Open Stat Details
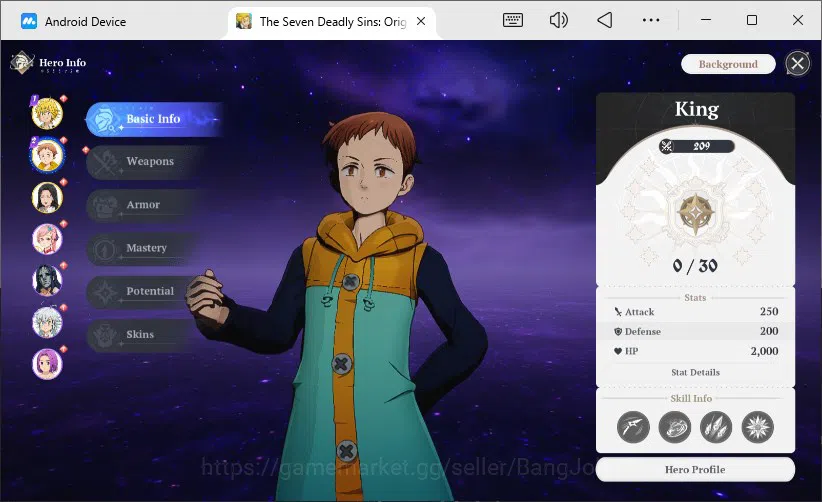Image resolution: width=822 pixels, height=502 pixels. point(695,373)
